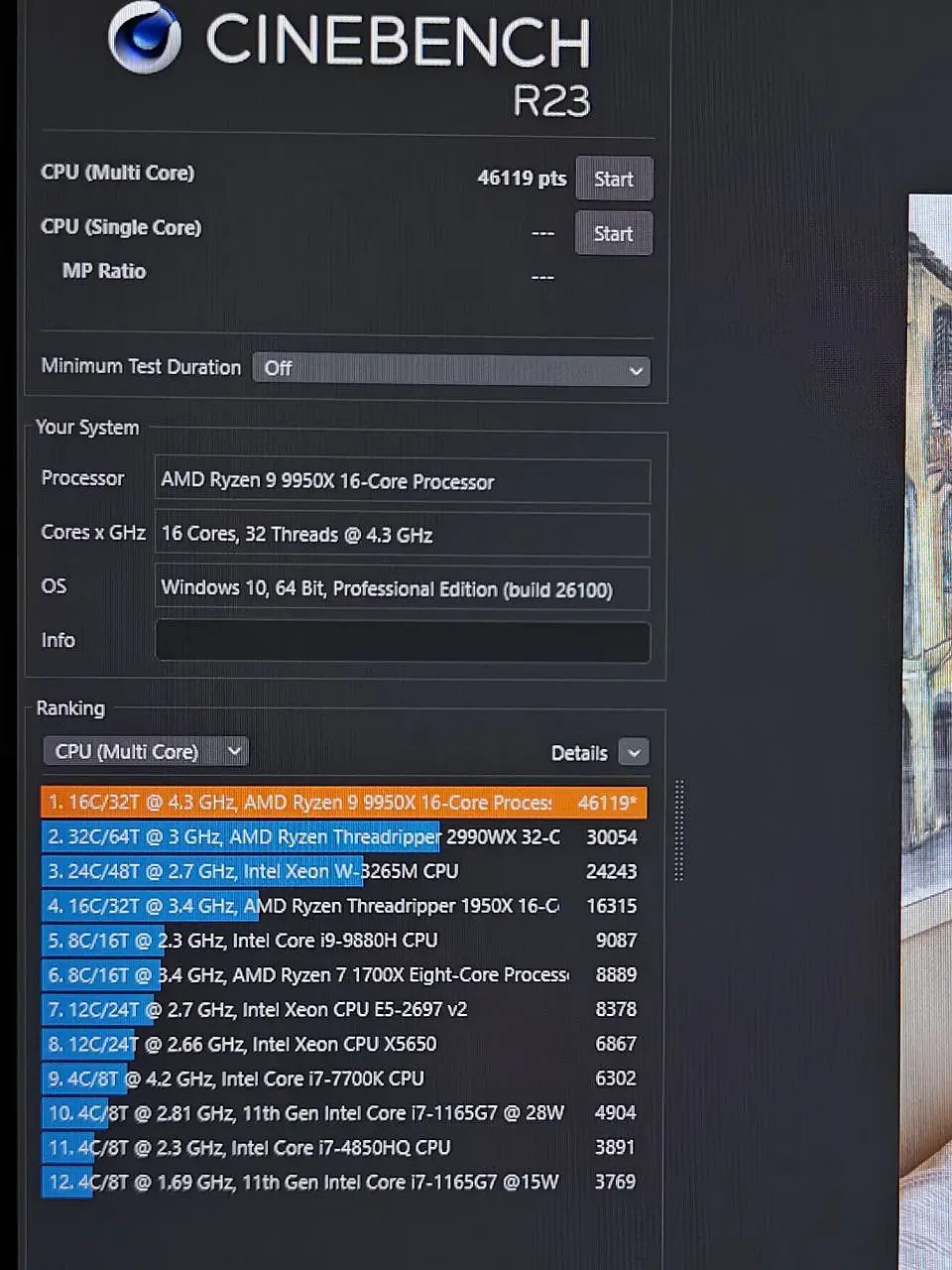Select ranking row 7 Xeon E5-2697 v2
Image resolution: width=952 pixels, height=1270 pixels.
pyautogui.click(x=343, y=1010)
